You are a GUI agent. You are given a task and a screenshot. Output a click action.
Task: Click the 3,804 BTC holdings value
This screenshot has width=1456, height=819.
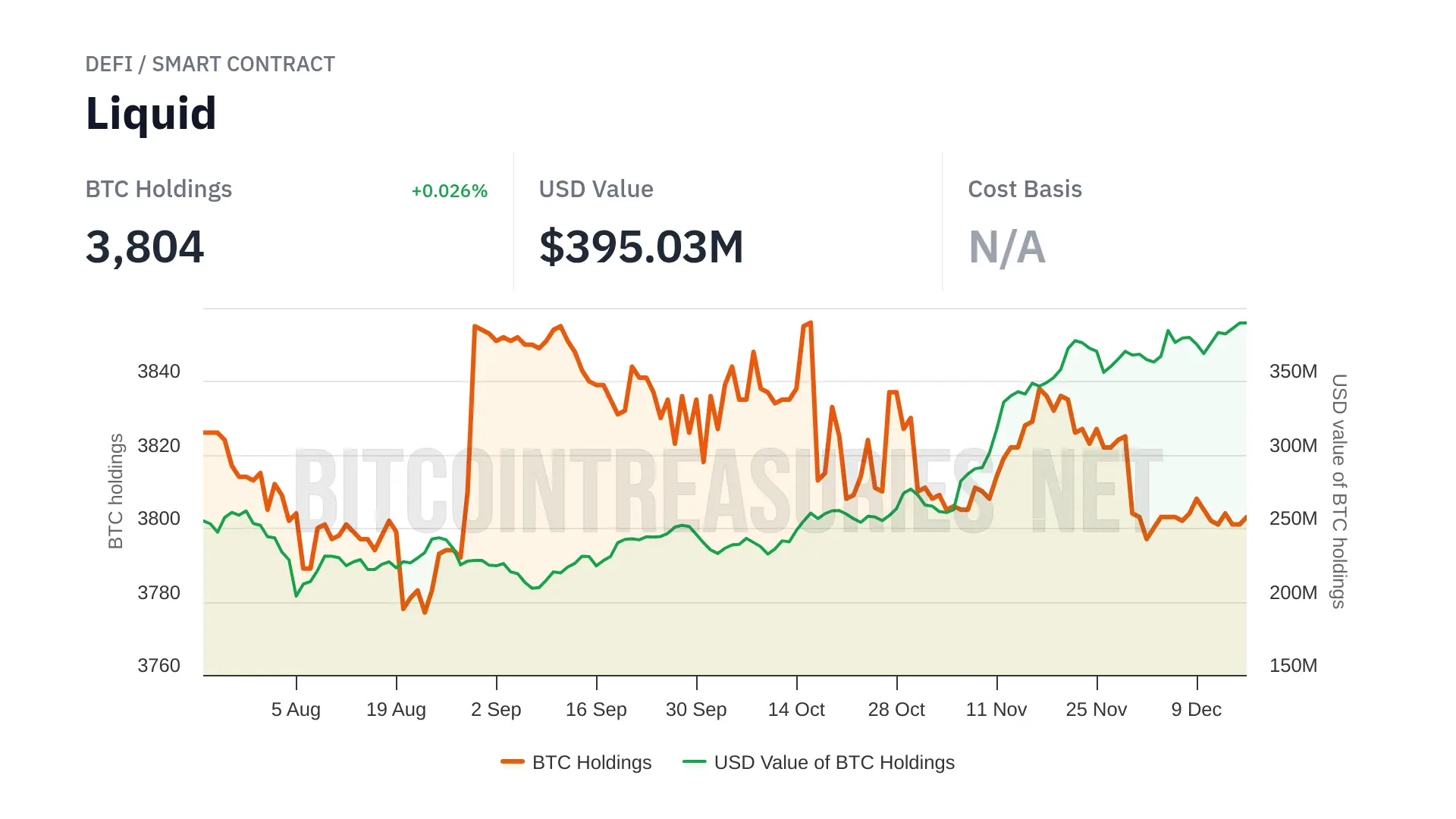point(145,247)
